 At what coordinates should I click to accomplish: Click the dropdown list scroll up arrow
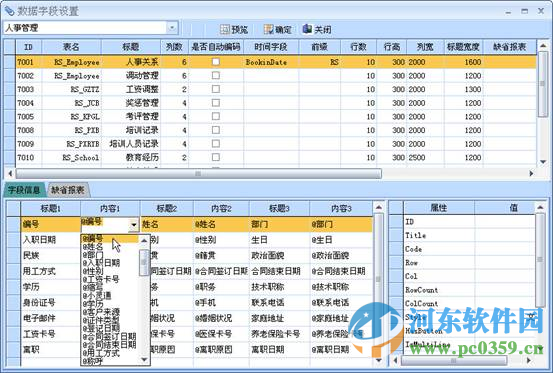[x=144, y=240]
